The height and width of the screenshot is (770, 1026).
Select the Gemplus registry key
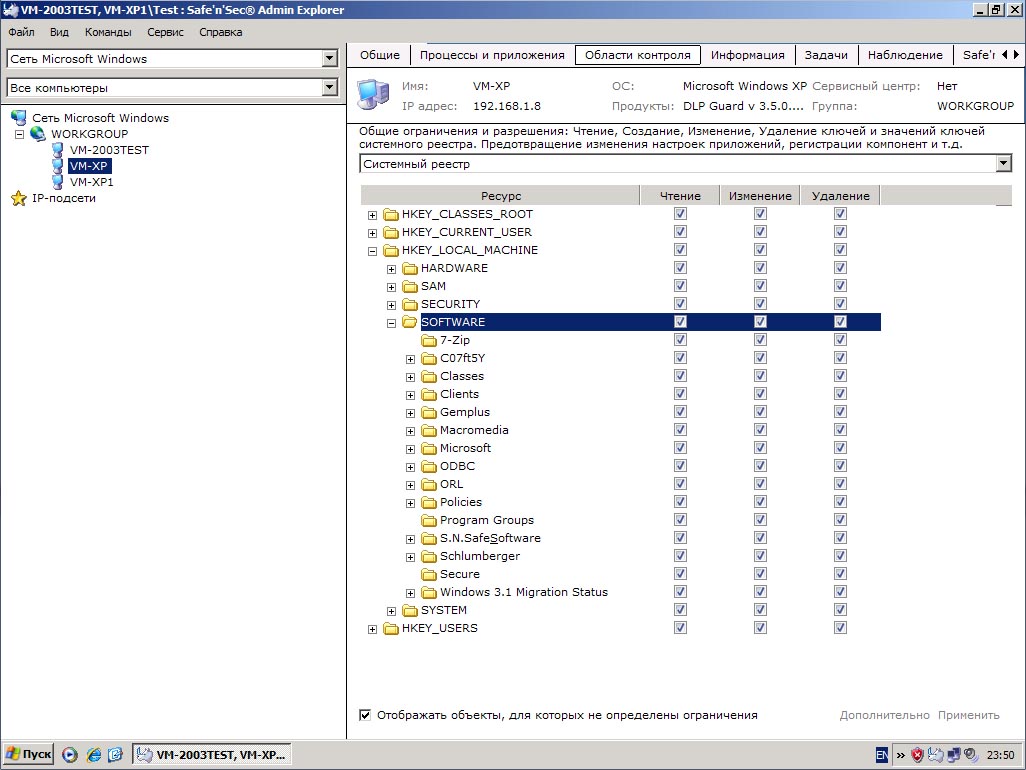pyautogui.click(x=465, y=412)
